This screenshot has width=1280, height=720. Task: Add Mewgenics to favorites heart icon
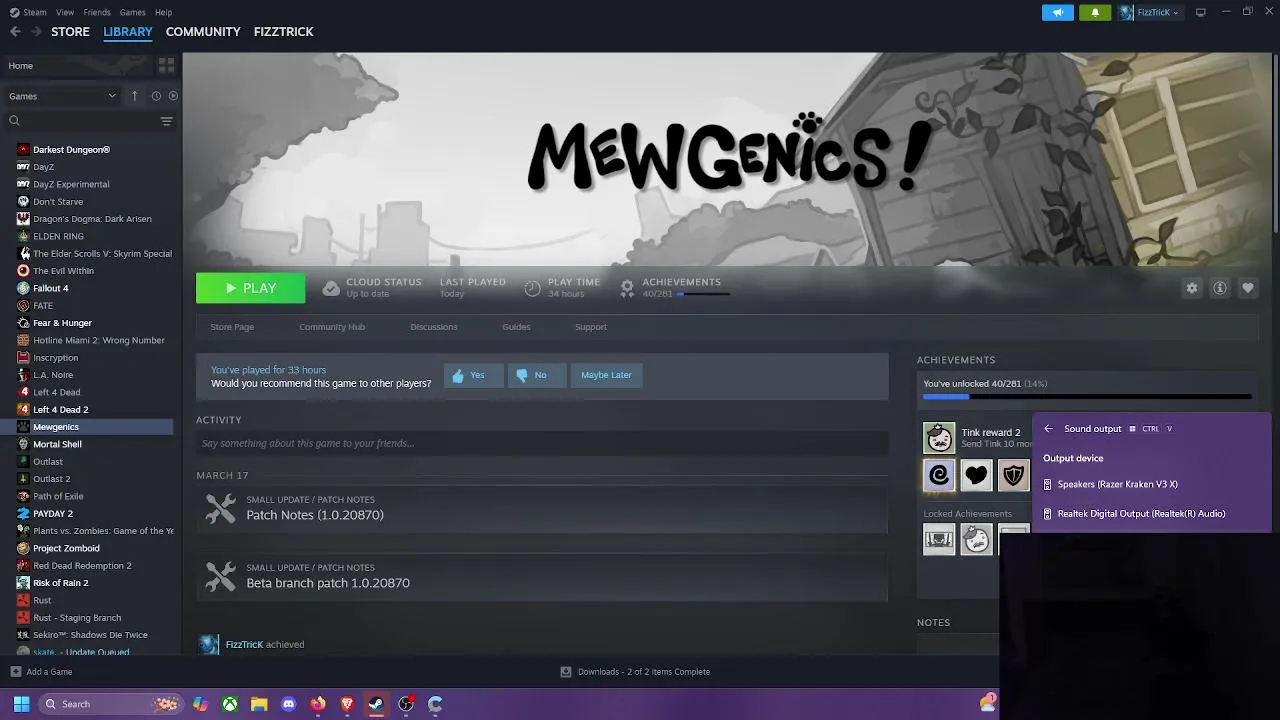click(1247, 288)
